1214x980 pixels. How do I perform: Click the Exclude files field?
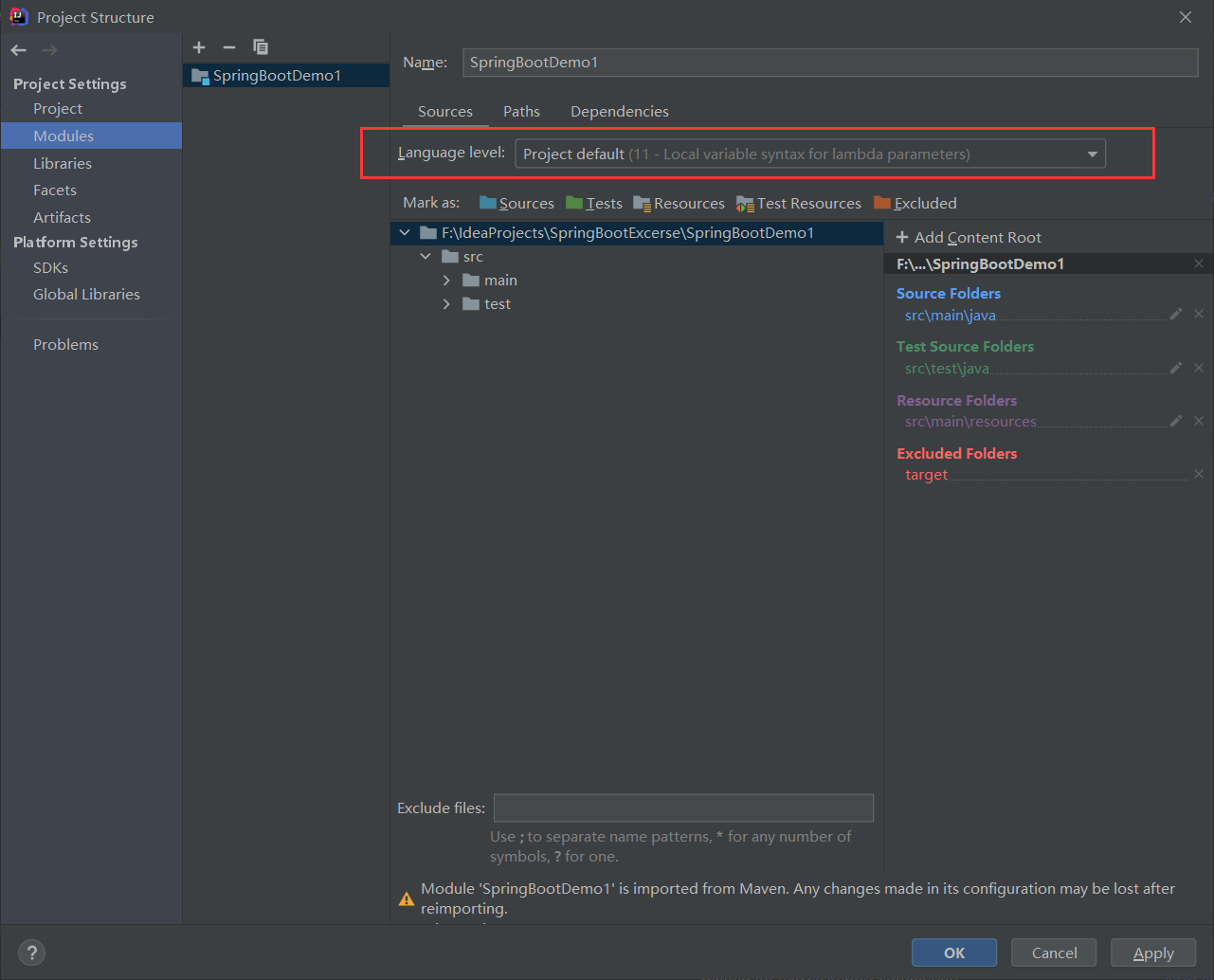click(x=683, y=808)
